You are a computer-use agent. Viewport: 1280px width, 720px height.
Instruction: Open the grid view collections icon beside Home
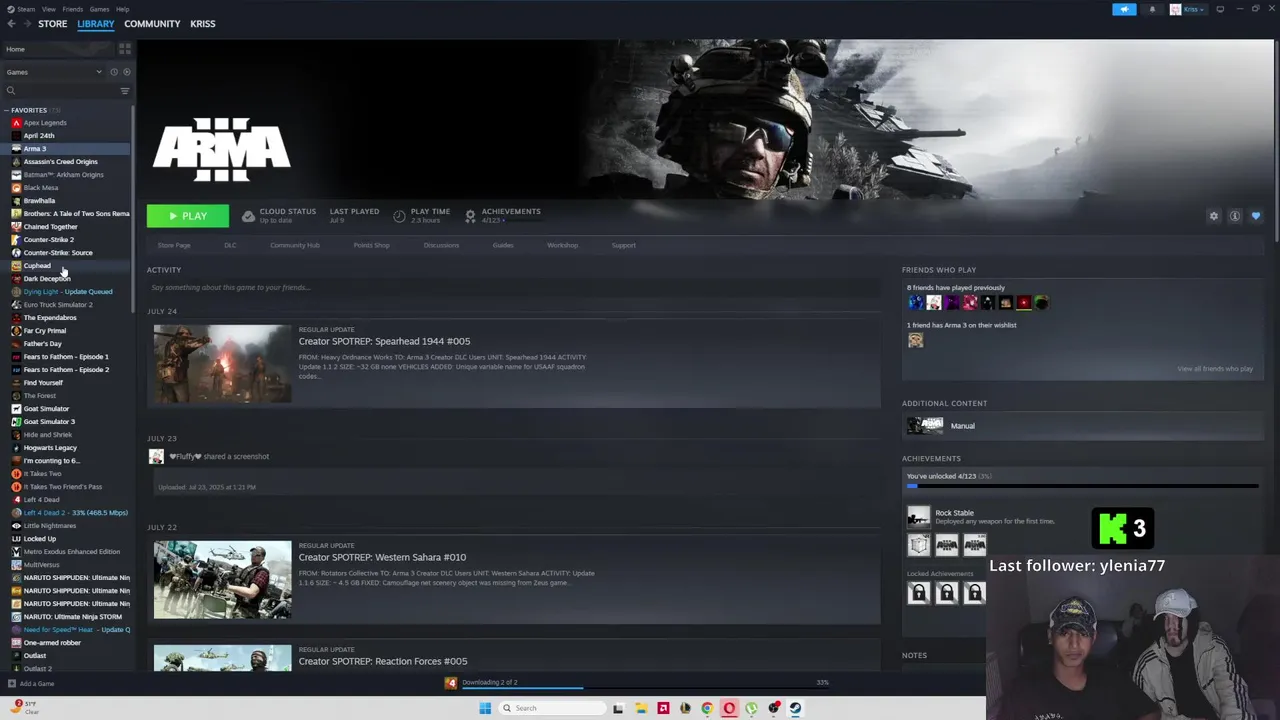pos(125,48)
